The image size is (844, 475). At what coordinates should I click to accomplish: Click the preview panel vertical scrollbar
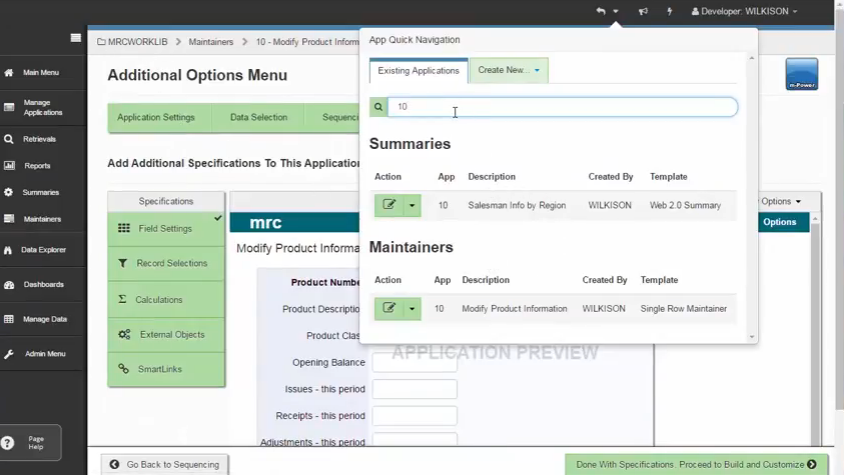click(815, 329)
